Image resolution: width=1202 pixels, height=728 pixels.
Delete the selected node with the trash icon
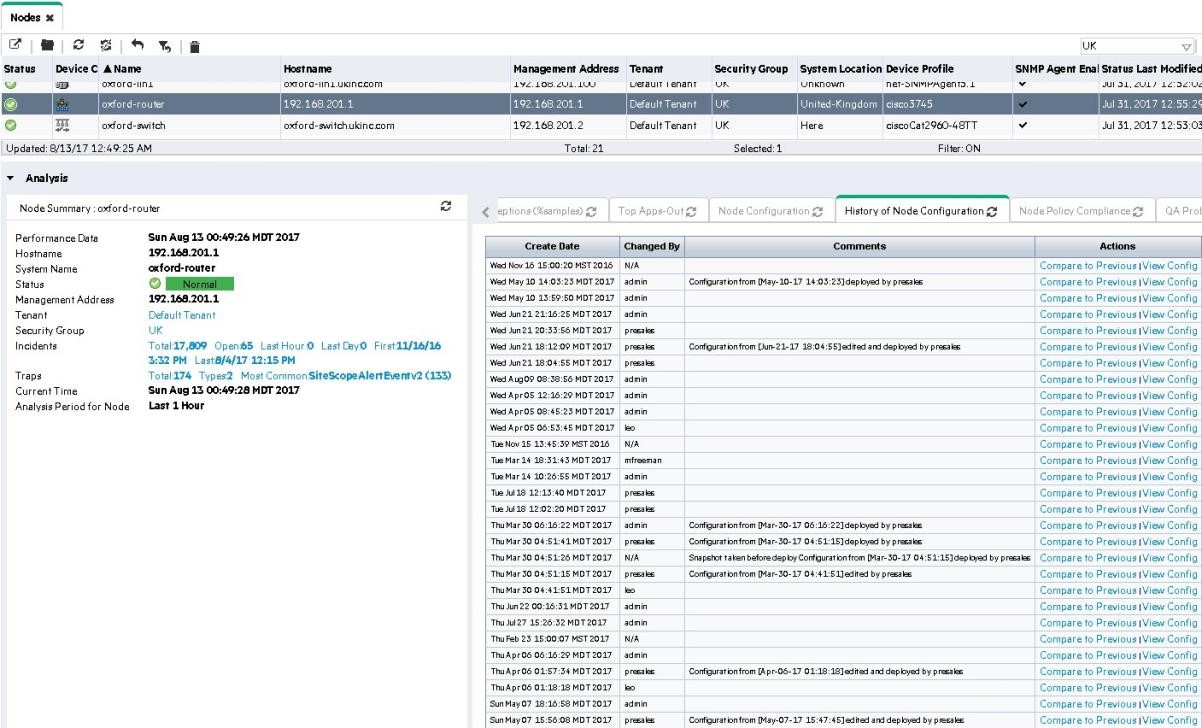tap(195, 46)
